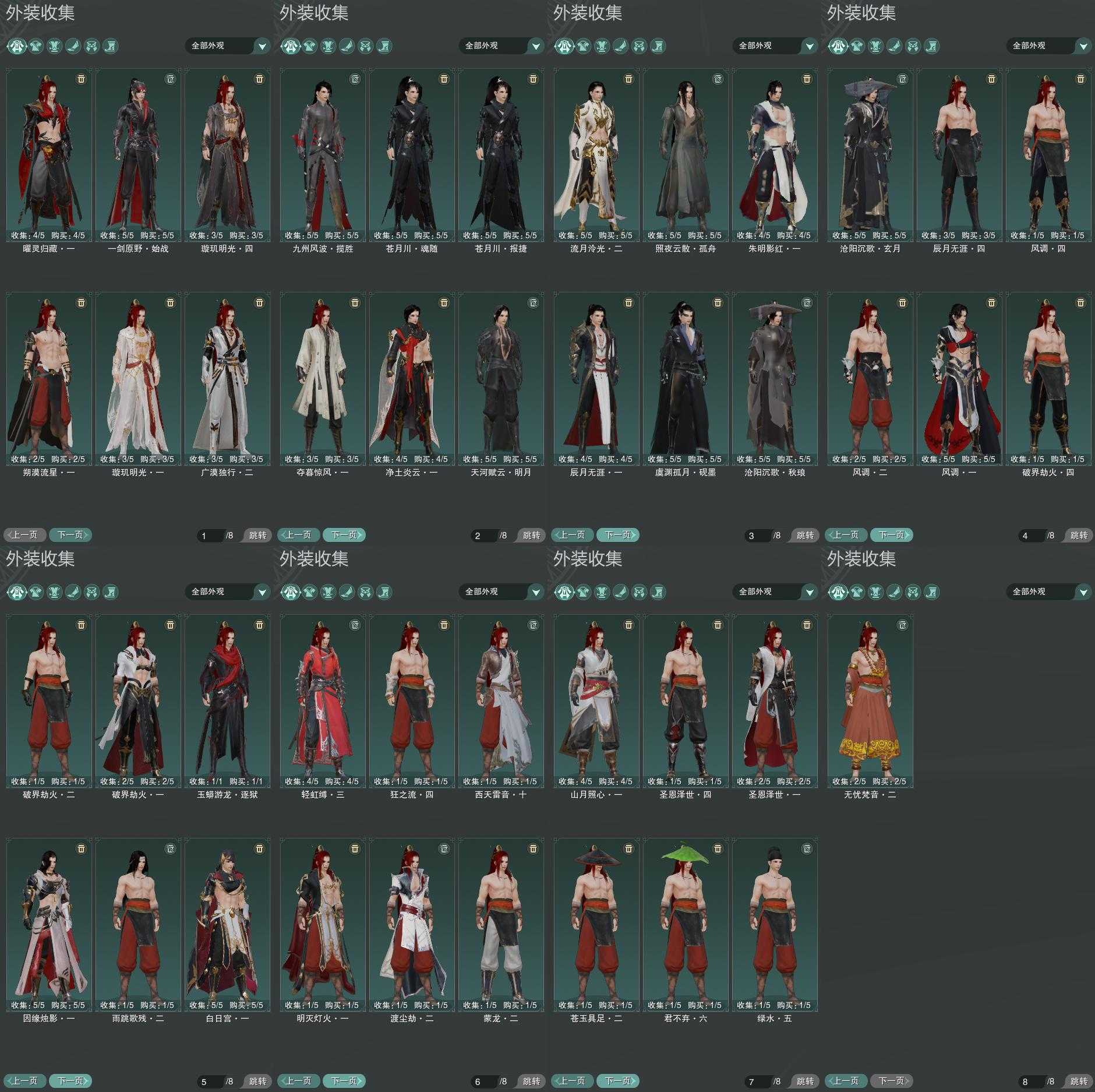Click the discard icon on 曜灵归藏·一 card
Screen dimensions: 1095x1092
tap(81, 79)
